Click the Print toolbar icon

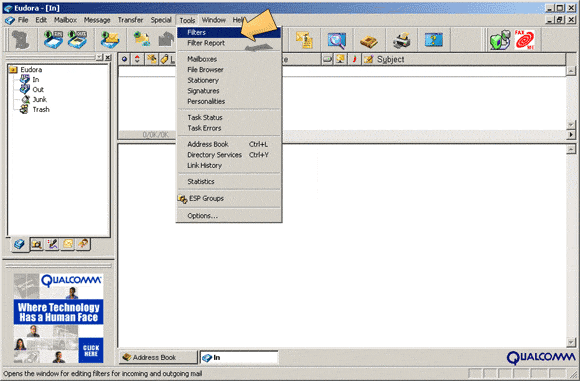point(401,40)
